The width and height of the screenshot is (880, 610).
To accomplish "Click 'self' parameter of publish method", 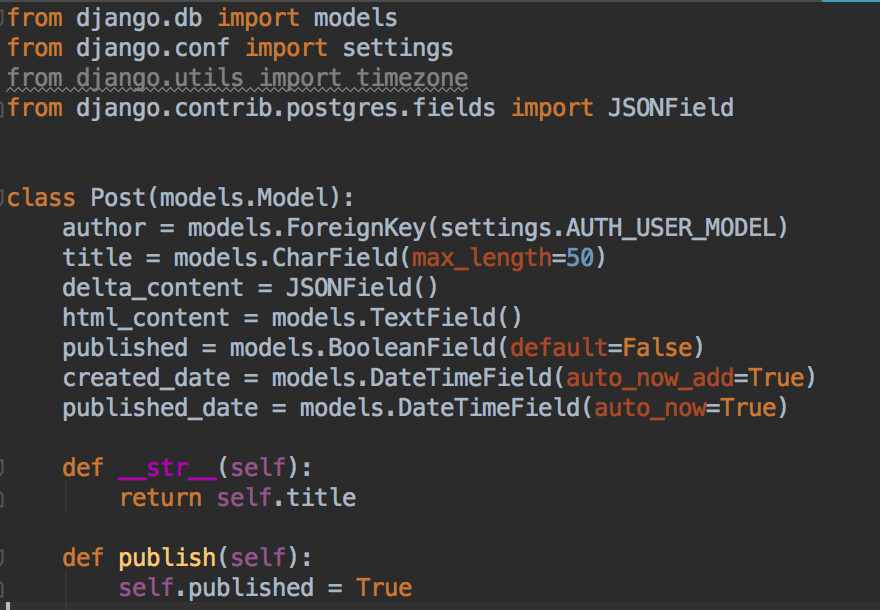I will 258,557.
